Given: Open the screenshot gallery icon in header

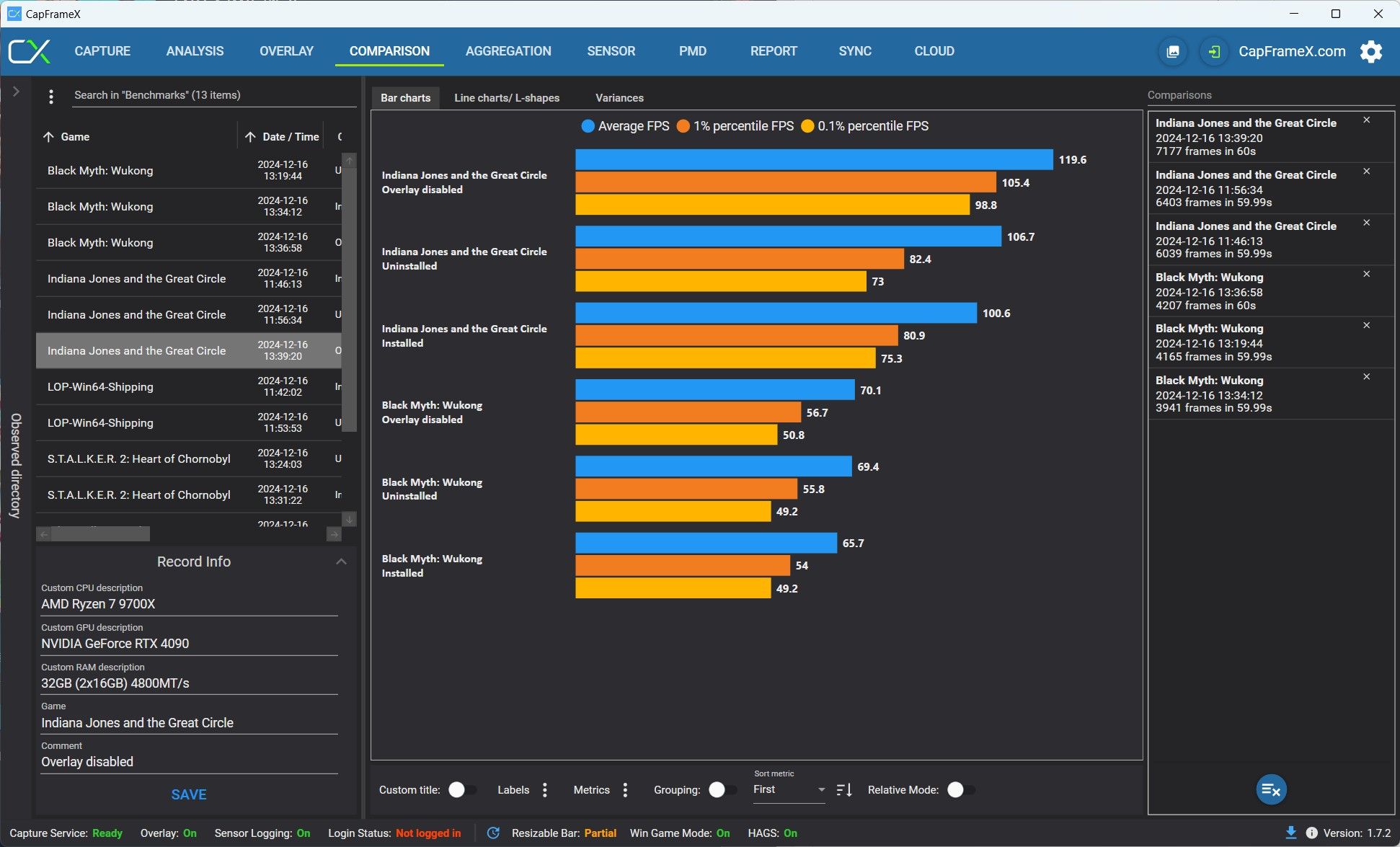Looking at the screenshot, I should (1173, 51).
